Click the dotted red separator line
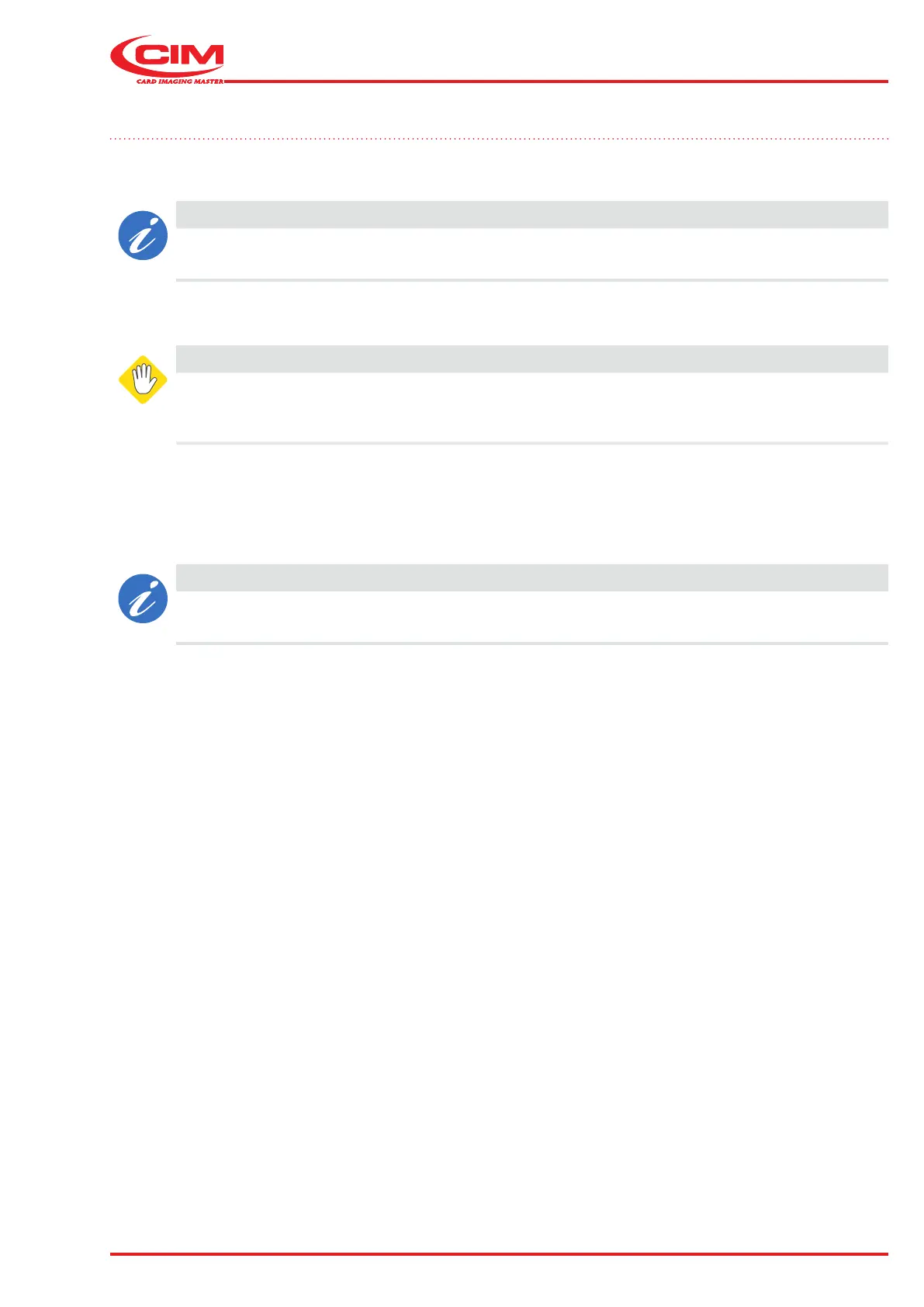The height and width of the screenshot is (1307, 924). [x=499, y=139]
